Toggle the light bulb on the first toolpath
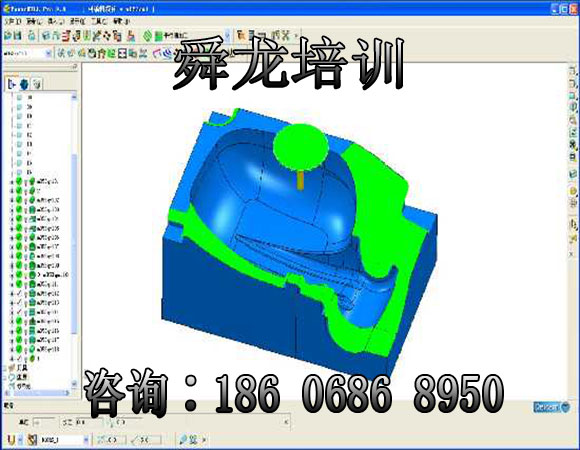The image size is (580, 450). point(26,181)
